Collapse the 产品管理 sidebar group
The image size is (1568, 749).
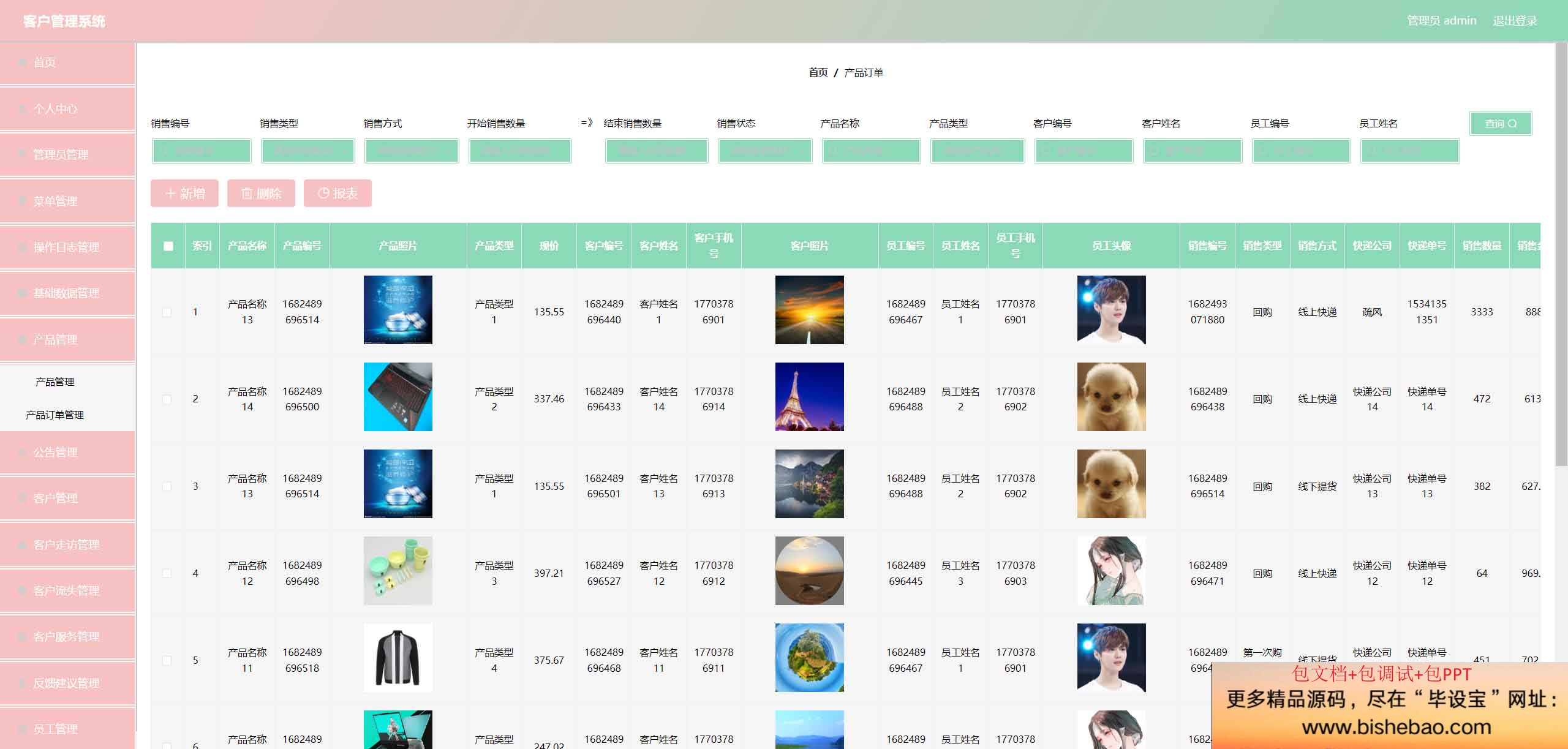click(x=67, y=339)
